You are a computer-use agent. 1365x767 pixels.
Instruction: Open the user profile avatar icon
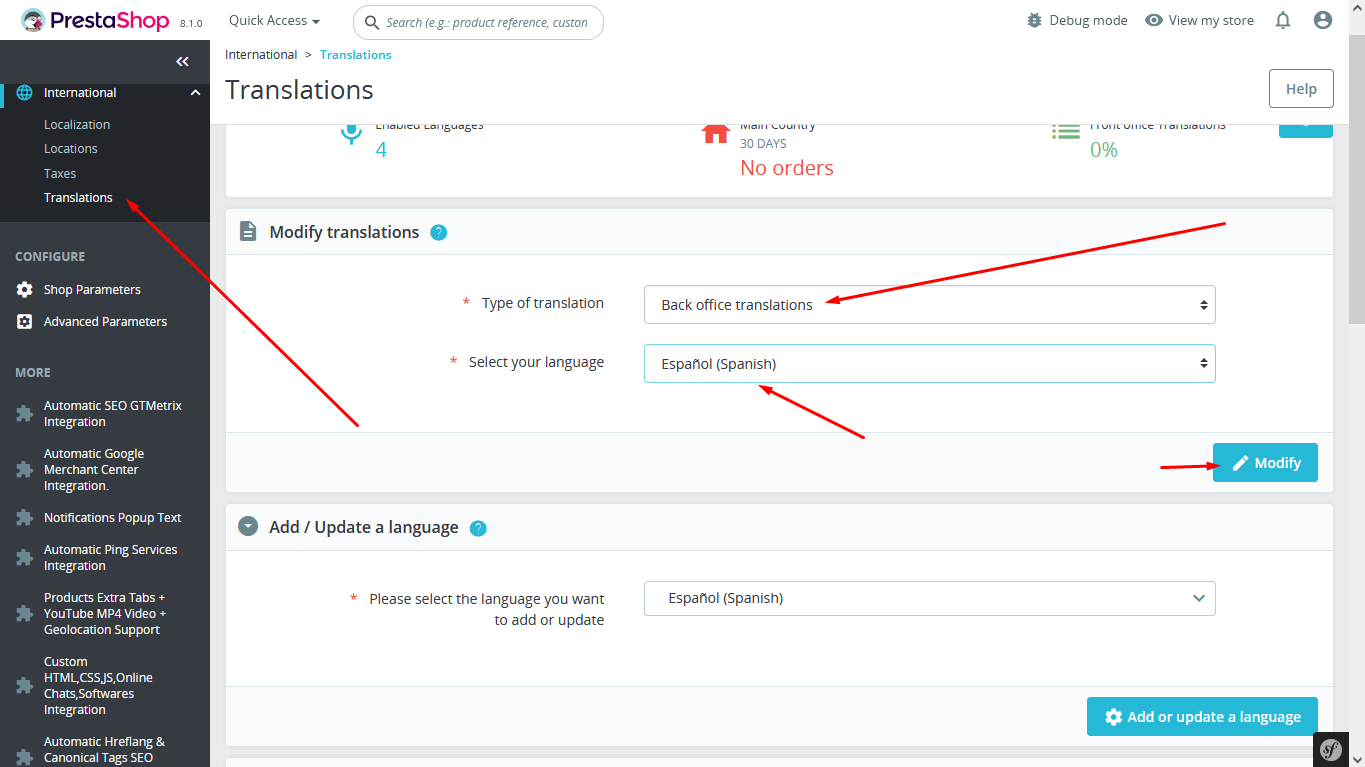point(1323,20)
